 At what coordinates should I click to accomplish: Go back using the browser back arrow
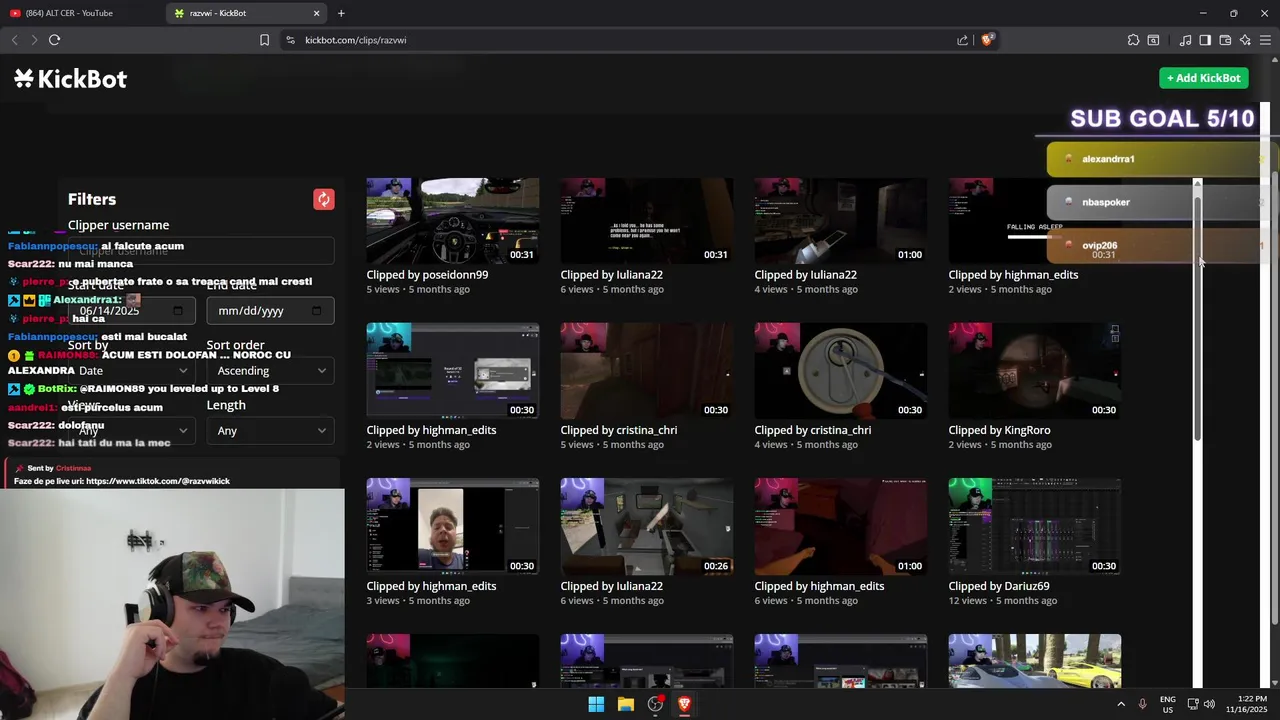(14, 40)
